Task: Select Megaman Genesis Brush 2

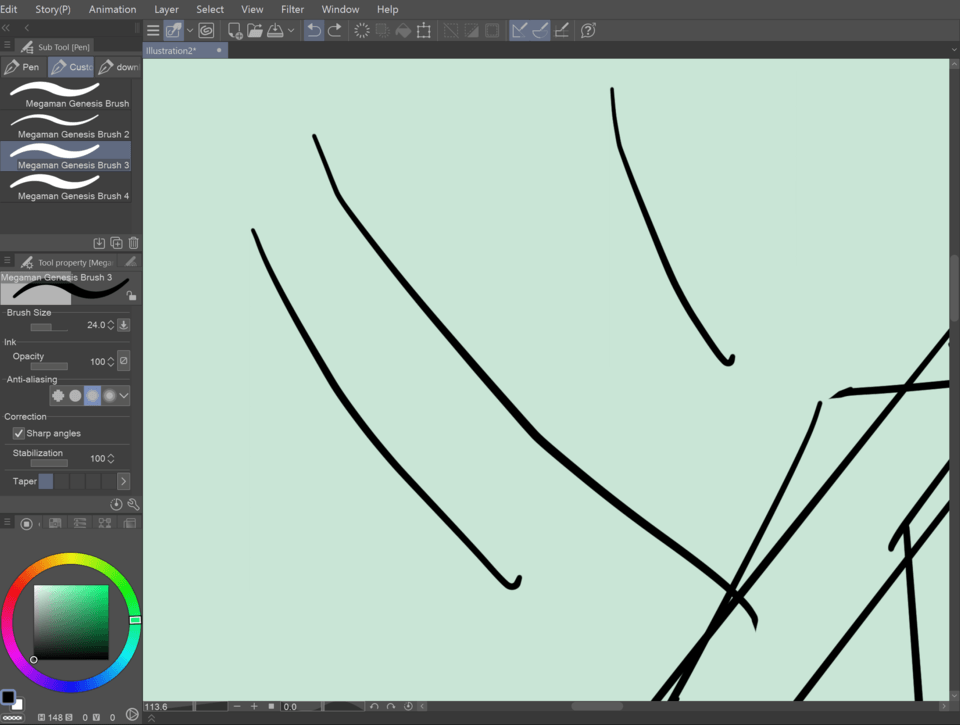Action: click(66, 127)
